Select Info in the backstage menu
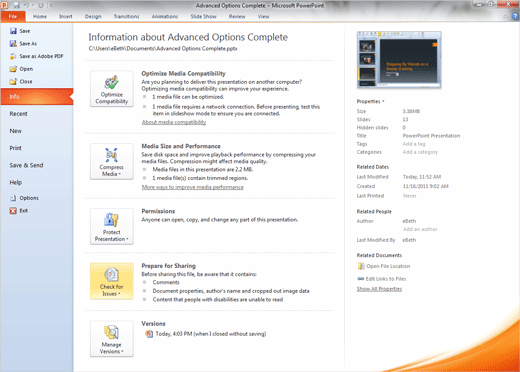 (37, 97)
